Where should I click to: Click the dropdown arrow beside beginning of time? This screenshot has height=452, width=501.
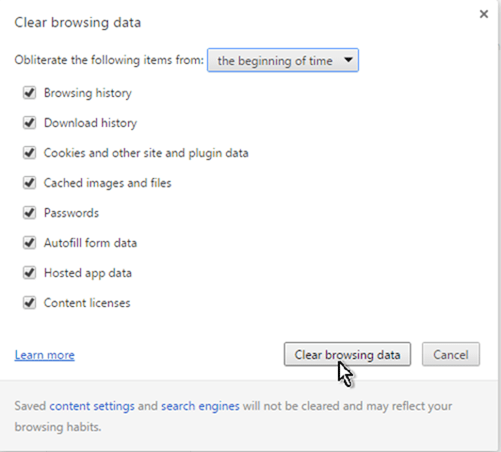pos(348,60)
